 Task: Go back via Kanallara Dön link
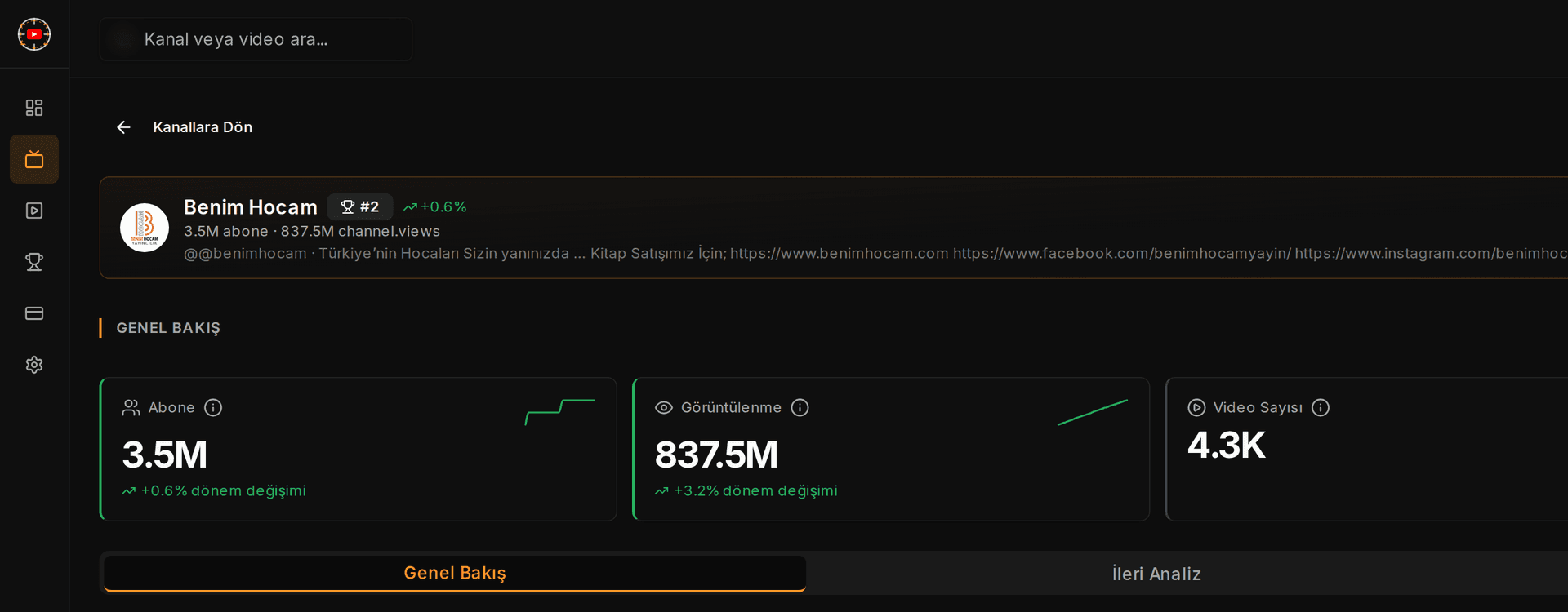click(x=203, y=127)
